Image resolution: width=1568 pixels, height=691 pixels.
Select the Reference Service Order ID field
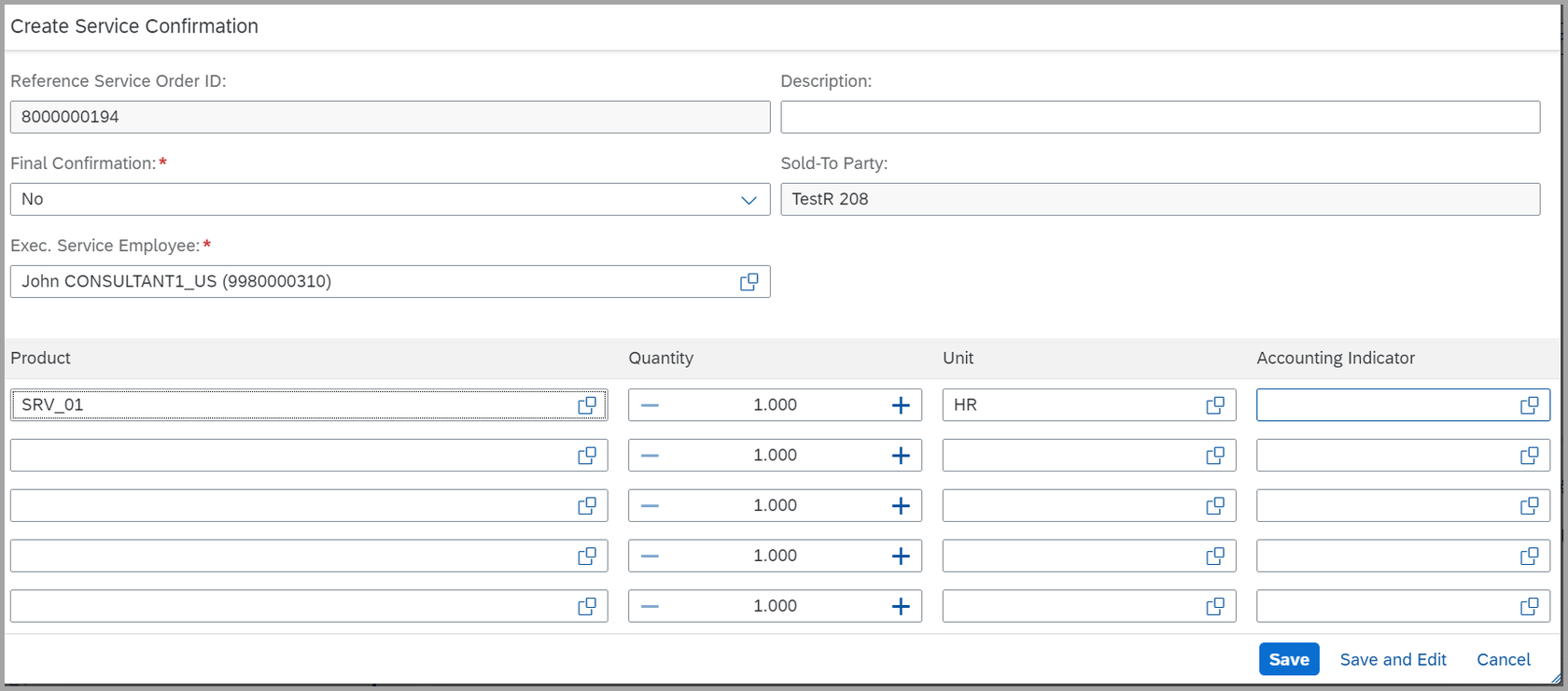click(x=390, y=118)
